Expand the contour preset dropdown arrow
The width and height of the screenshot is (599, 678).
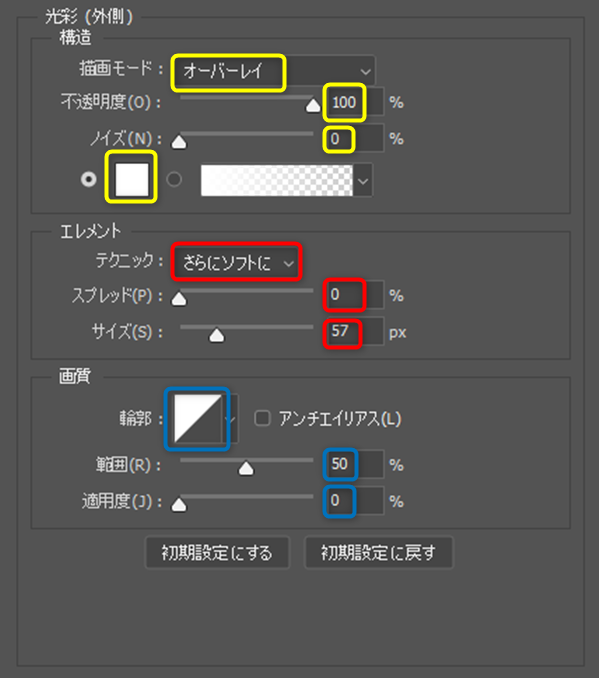[x=231, y=418]
